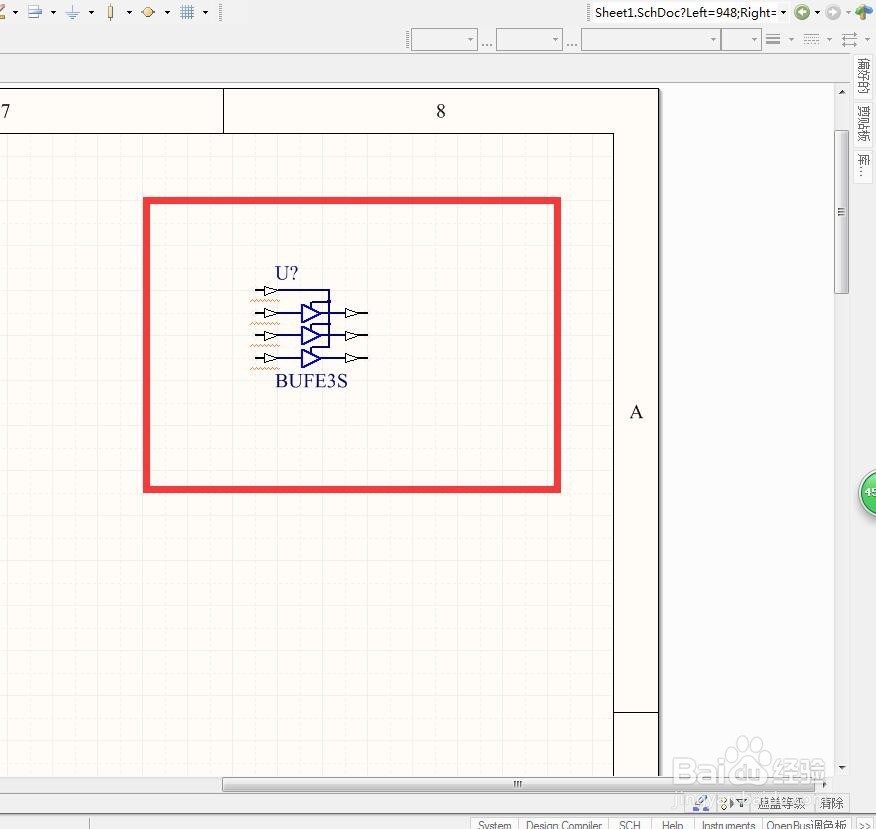Image resolution: width=876 pixels, height=829 pixels.
Task: Expand the first empty combo box
Action: (x=470, y=40)
